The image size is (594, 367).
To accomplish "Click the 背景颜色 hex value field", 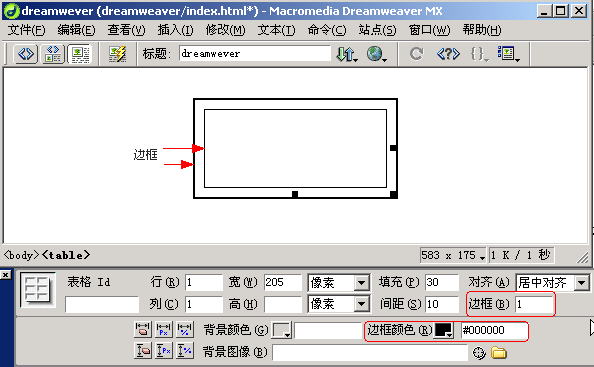I will [x=328, y=330].
